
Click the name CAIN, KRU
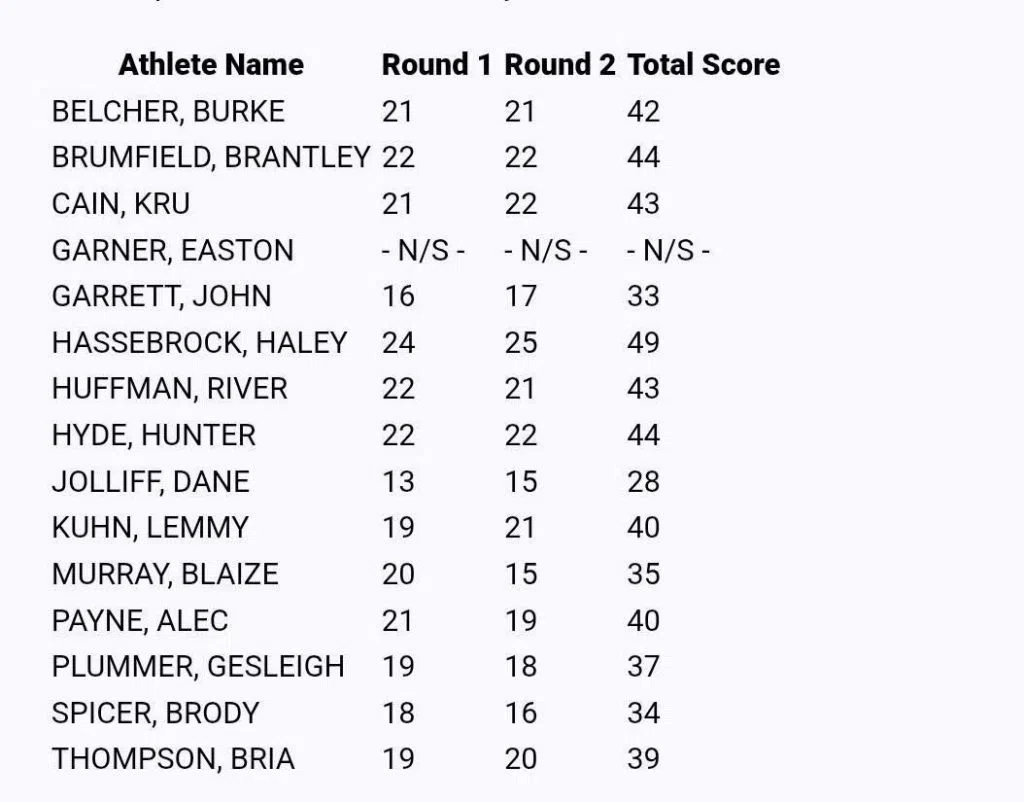[x=121, y=204]
